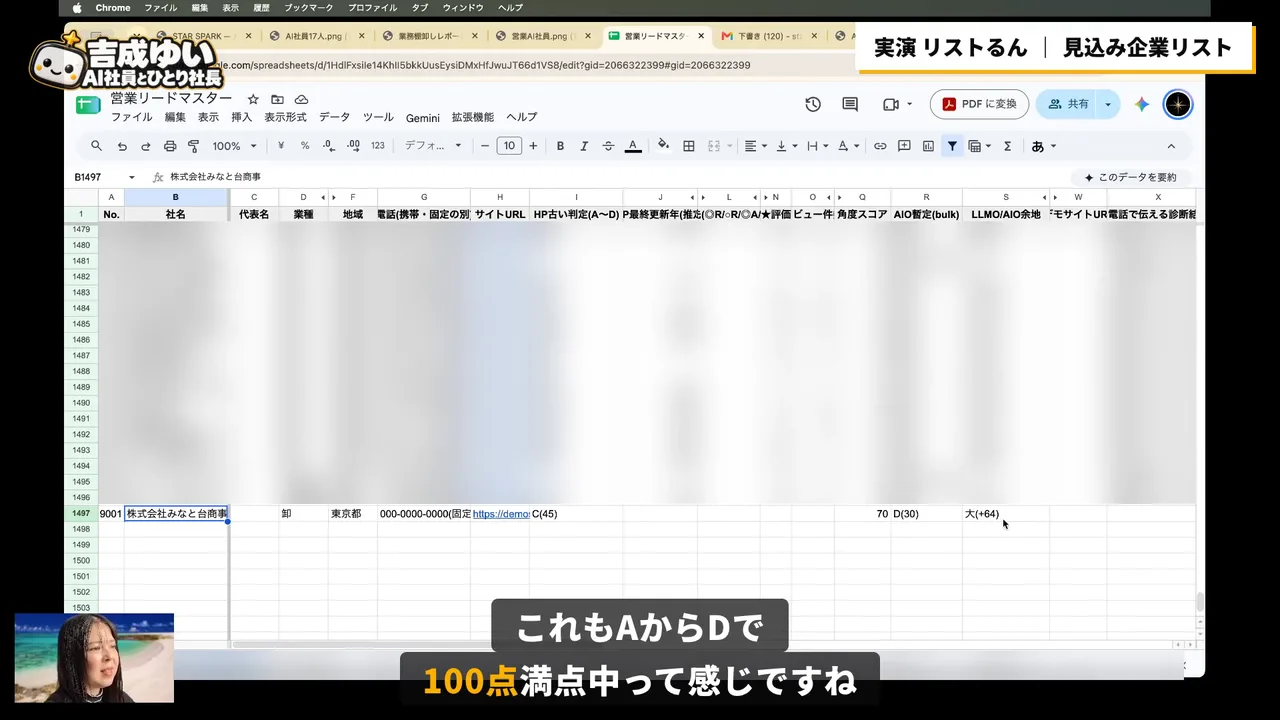
Task: Insert link with the chain icon
Action: coord(880,146)
